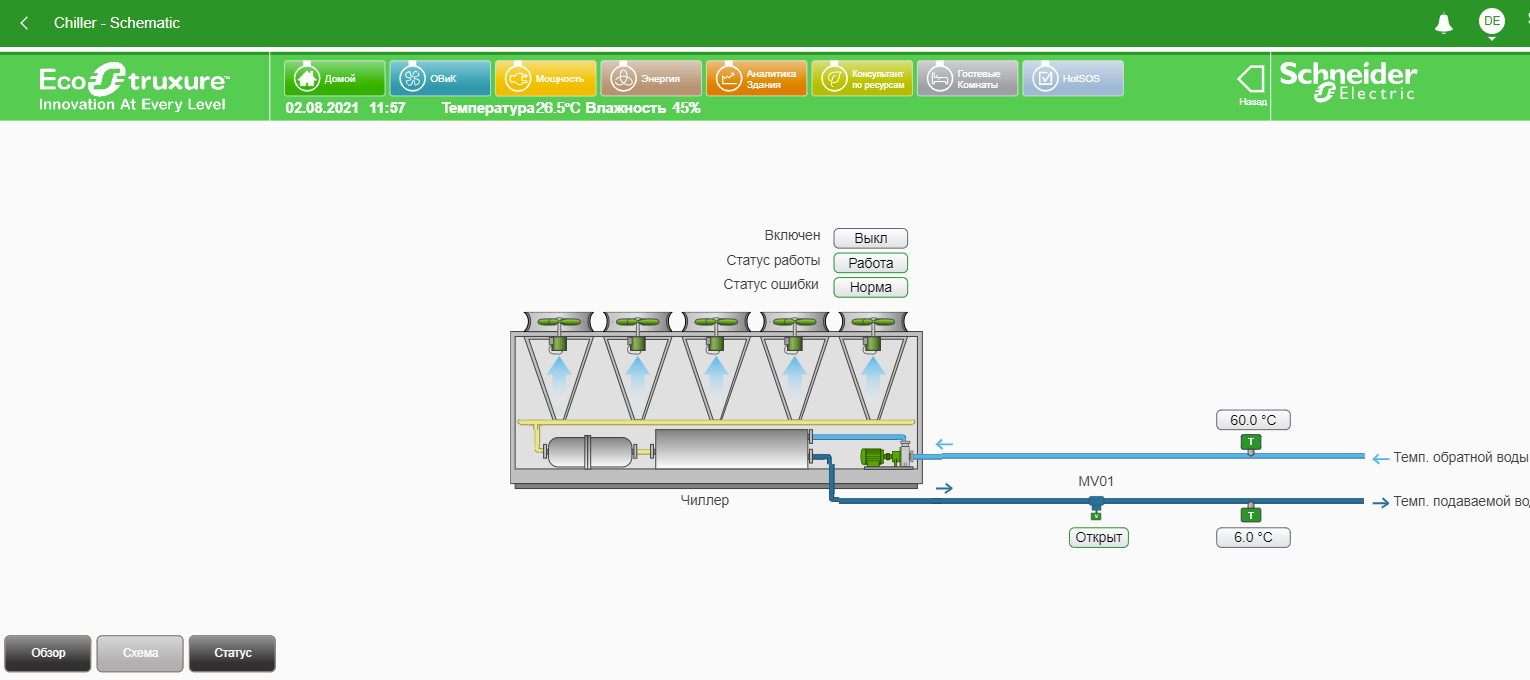The image size is (1530, 680).
Task: Open the DE user account menu
Action: (x=1492, y=21)
